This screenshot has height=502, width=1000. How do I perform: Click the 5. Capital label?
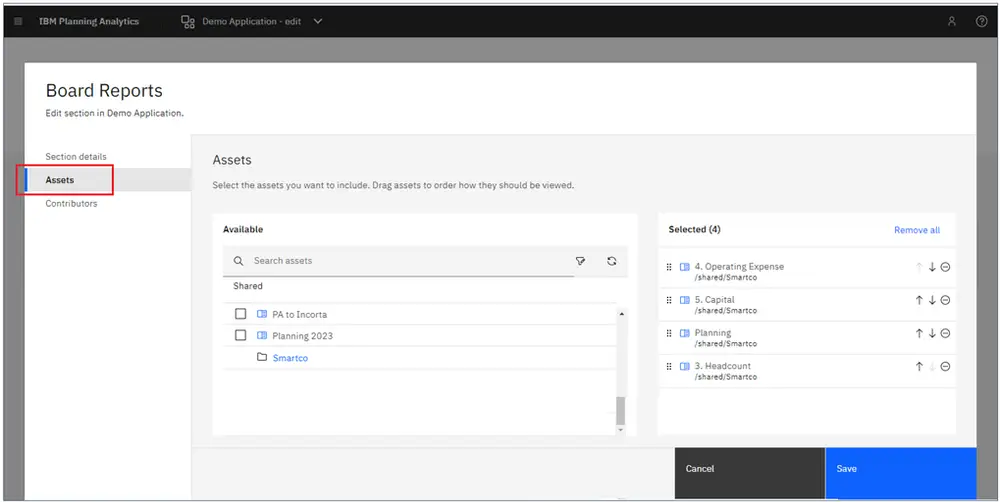[714, 300]
